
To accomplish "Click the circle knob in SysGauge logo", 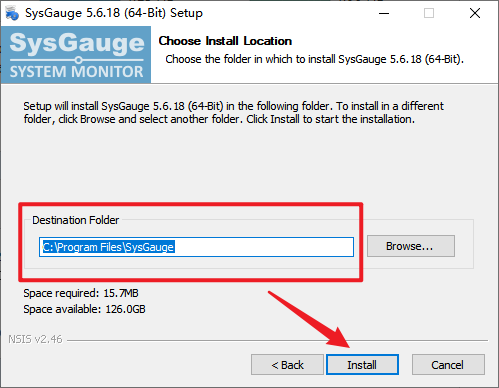I will 79,60.
